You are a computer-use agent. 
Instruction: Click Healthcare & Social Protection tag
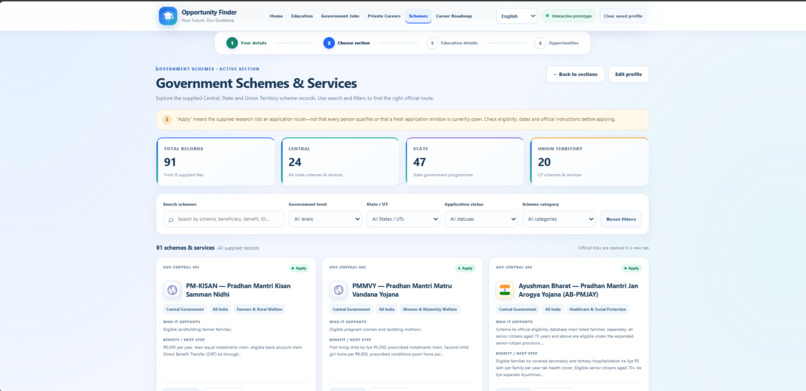click(x=597, y=309)
